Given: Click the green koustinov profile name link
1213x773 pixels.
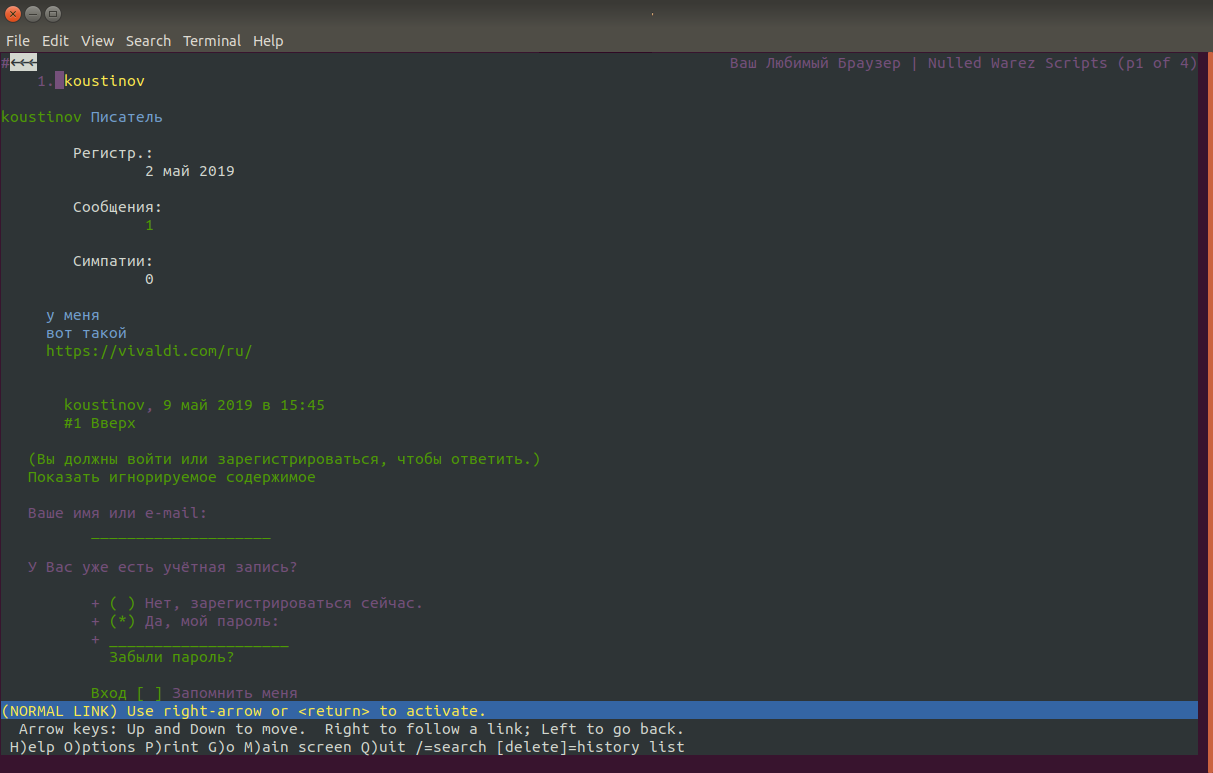Looking at the screenshot, I should 41,117.
